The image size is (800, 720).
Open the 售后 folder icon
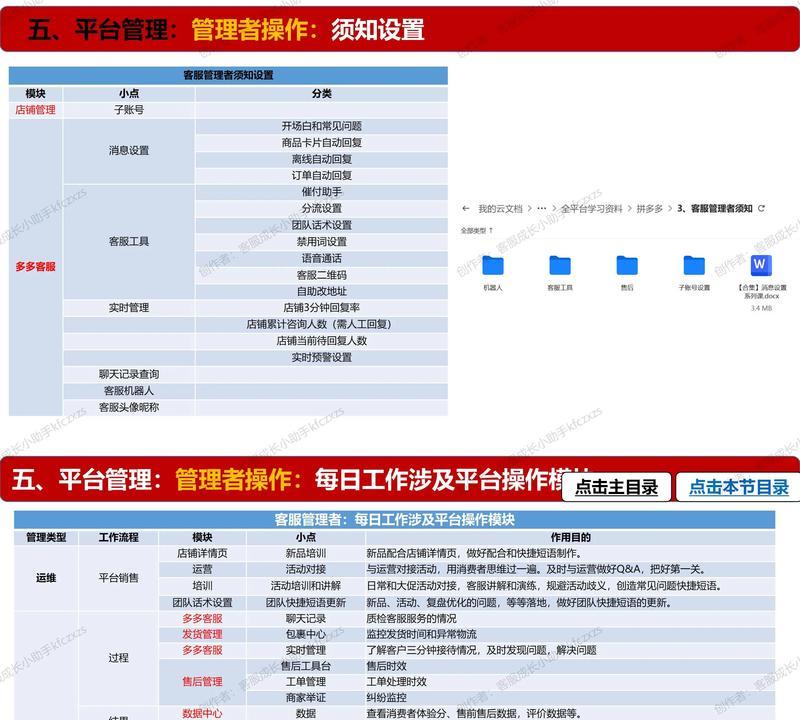click(x=627, y=265)
